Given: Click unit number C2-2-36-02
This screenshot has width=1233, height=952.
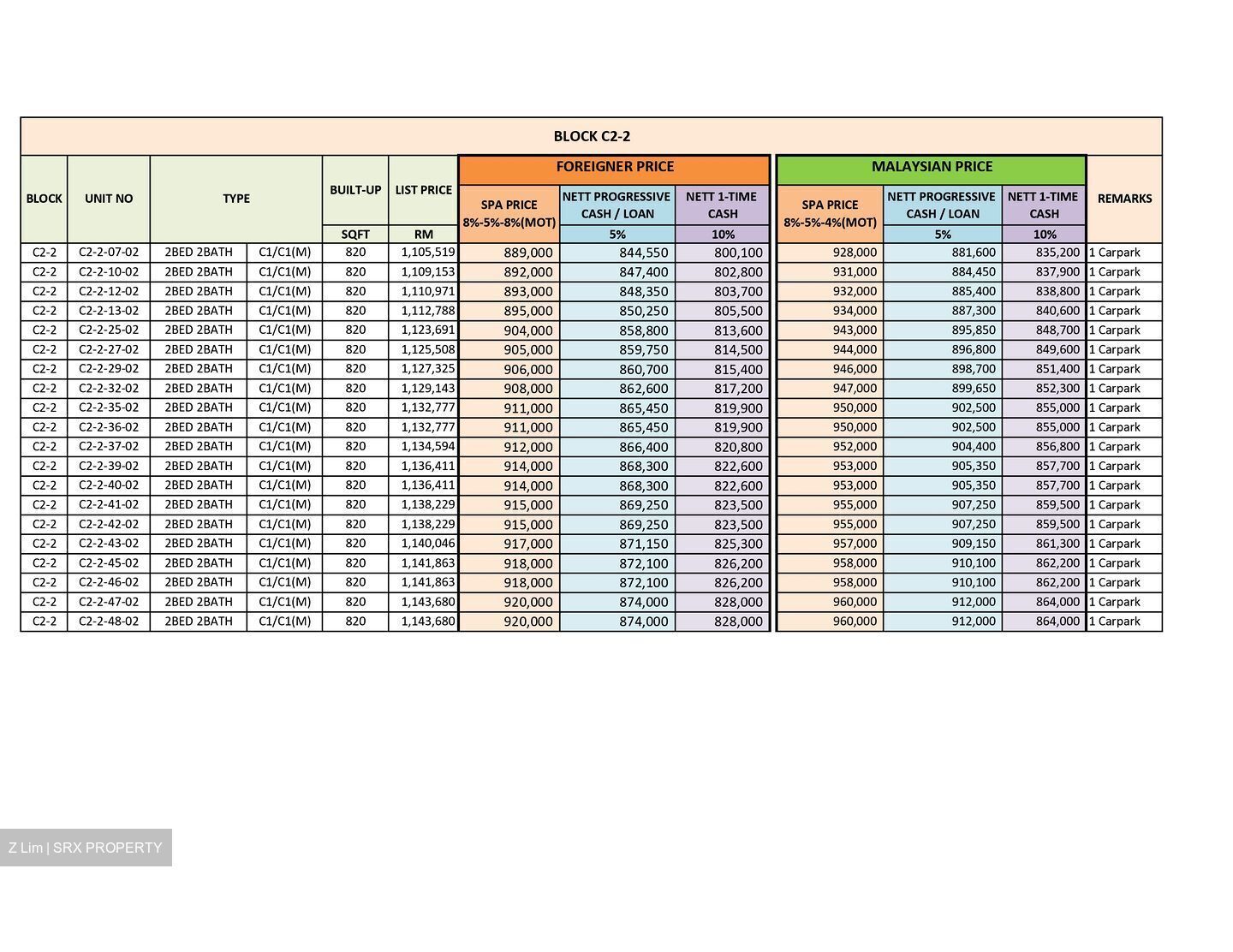Looking at the screenshot, I should pos(109,427).
